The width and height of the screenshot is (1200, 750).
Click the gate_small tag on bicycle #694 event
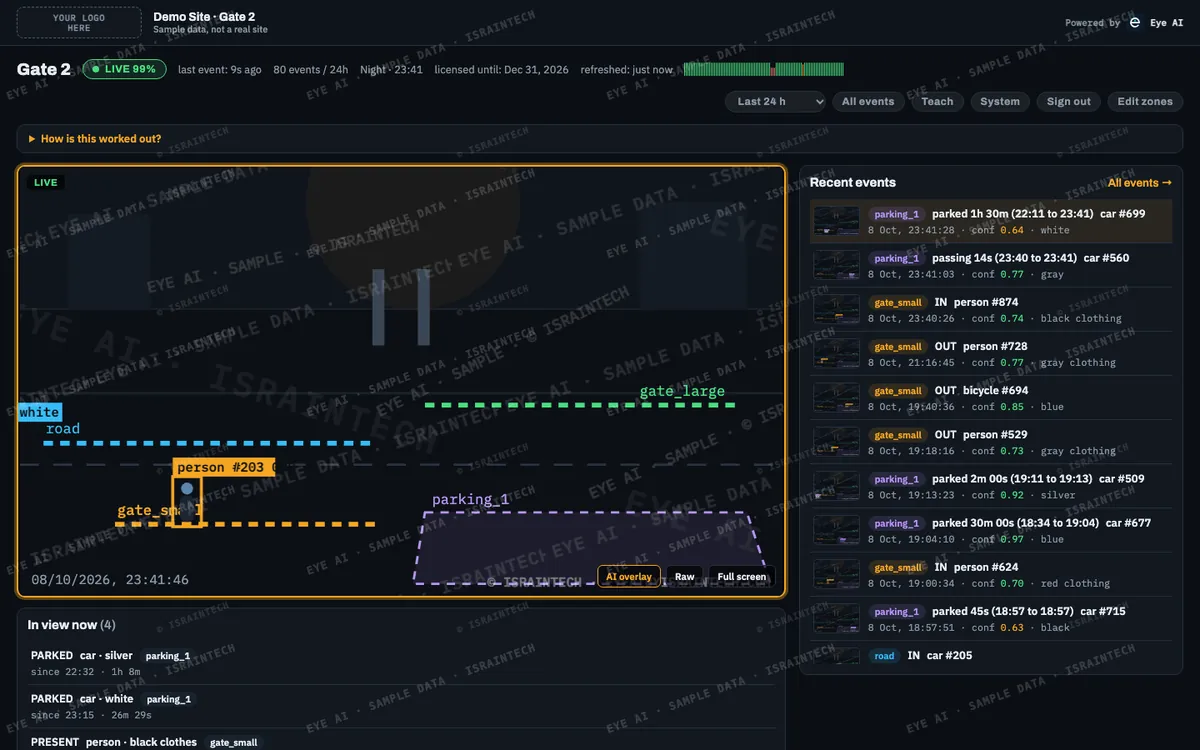[898, 391]
